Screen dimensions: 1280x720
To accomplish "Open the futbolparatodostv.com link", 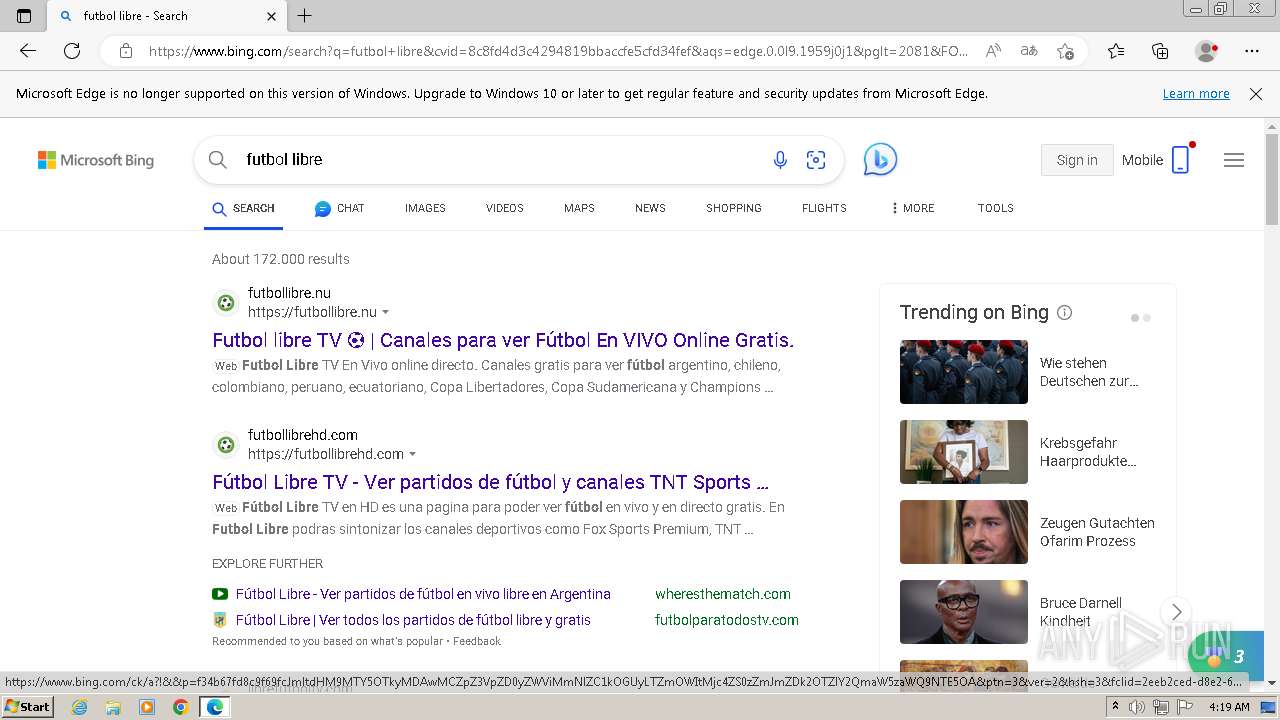I will [x=727, y=620].
